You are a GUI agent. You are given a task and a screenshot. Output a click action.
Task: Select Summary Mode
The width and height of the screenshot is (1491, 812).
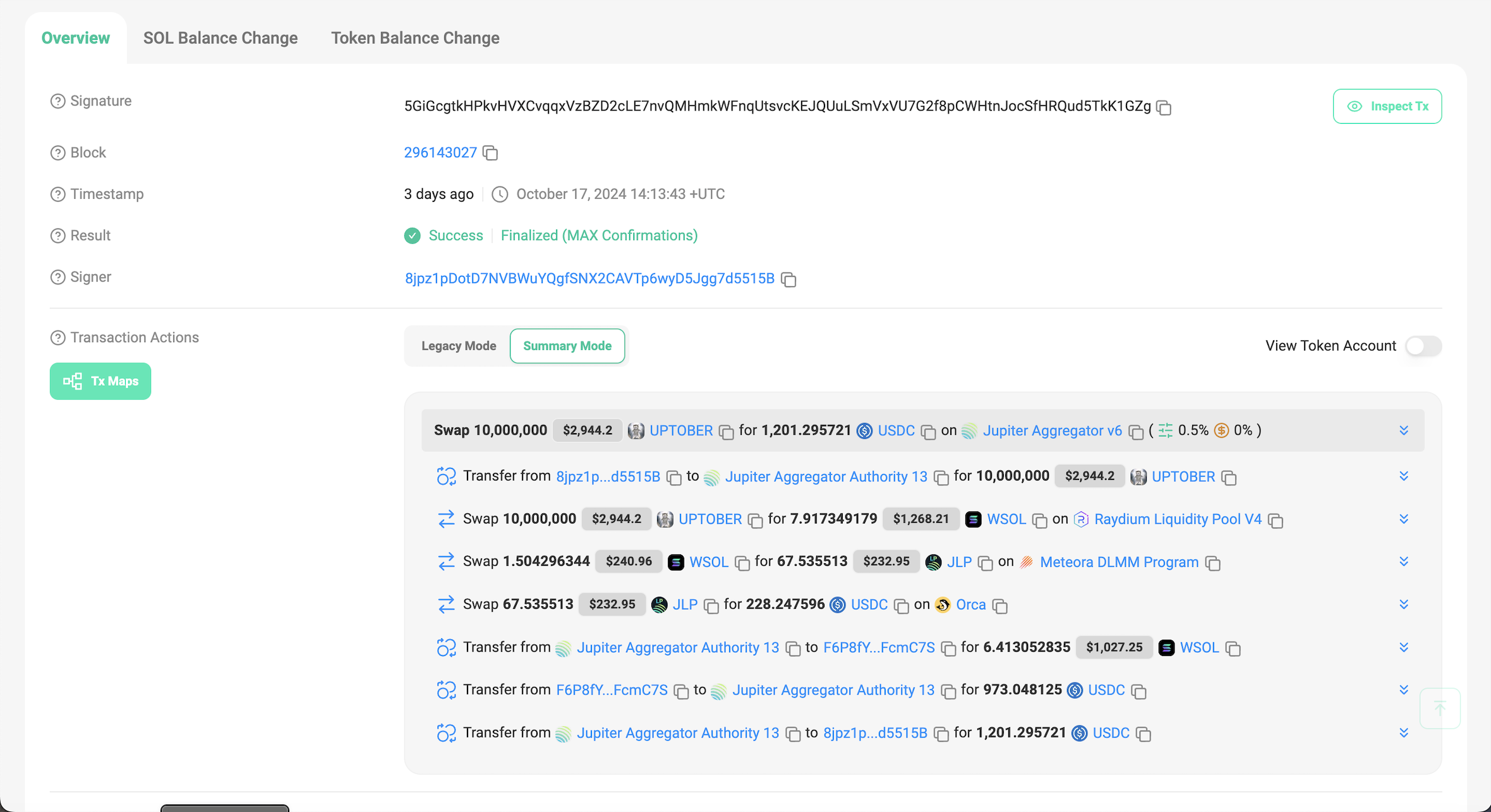pos(567,346)
